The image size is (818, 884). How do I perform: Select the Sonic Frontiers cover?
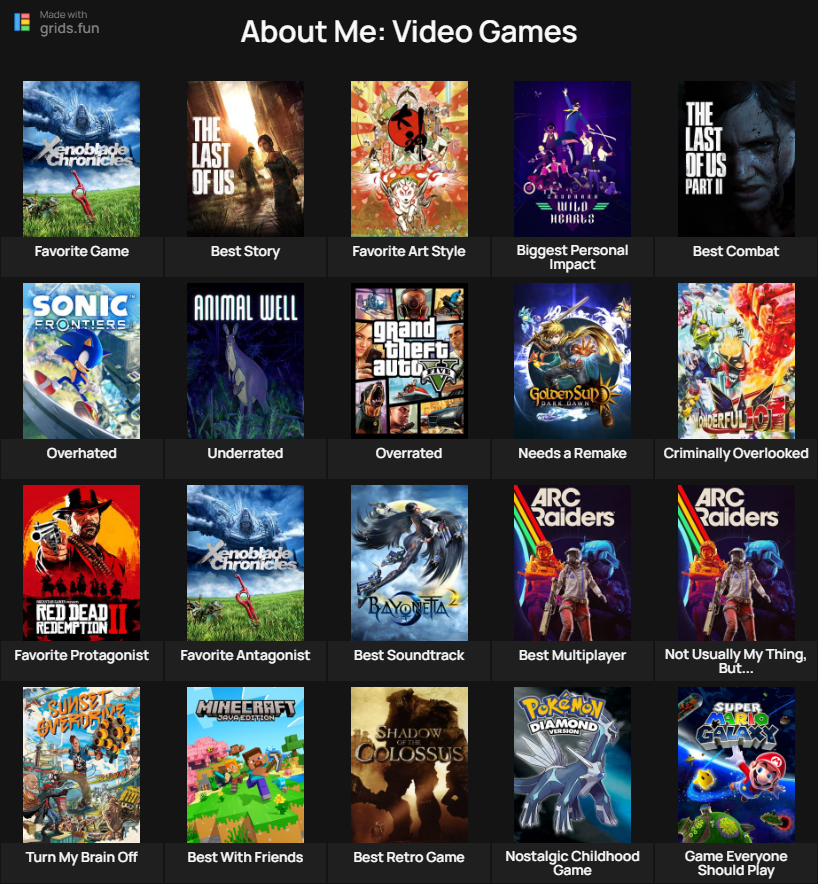pyautogui.click(x=81, y=361)
